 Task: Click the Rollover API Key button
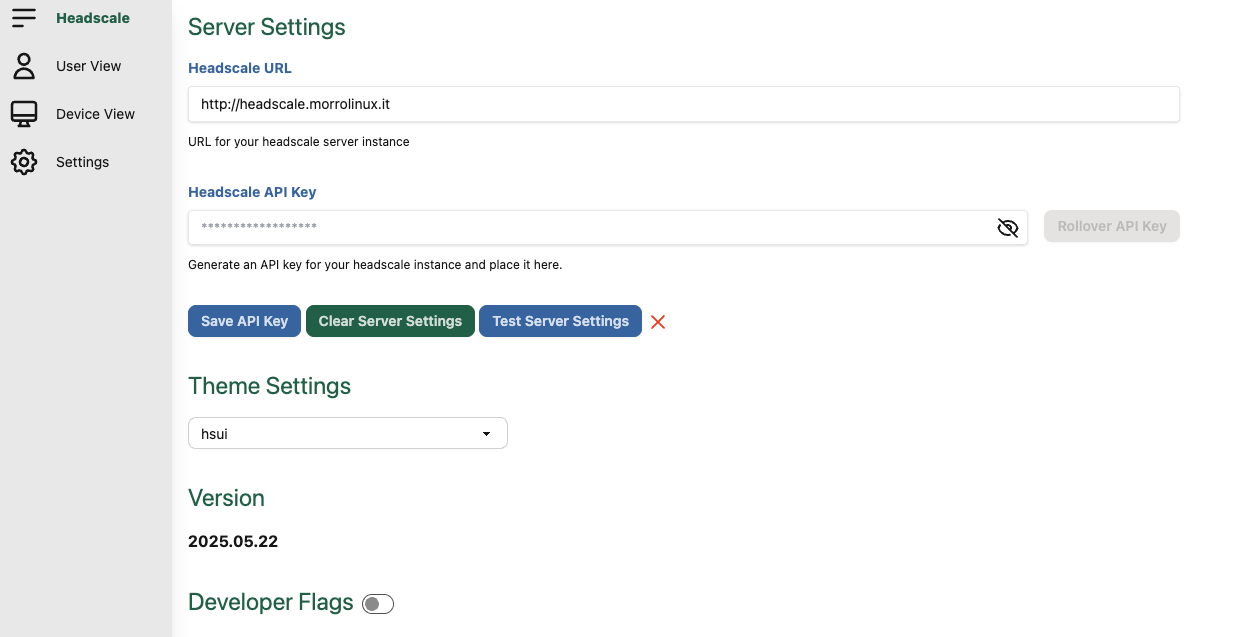click(x=1111, y=226)
